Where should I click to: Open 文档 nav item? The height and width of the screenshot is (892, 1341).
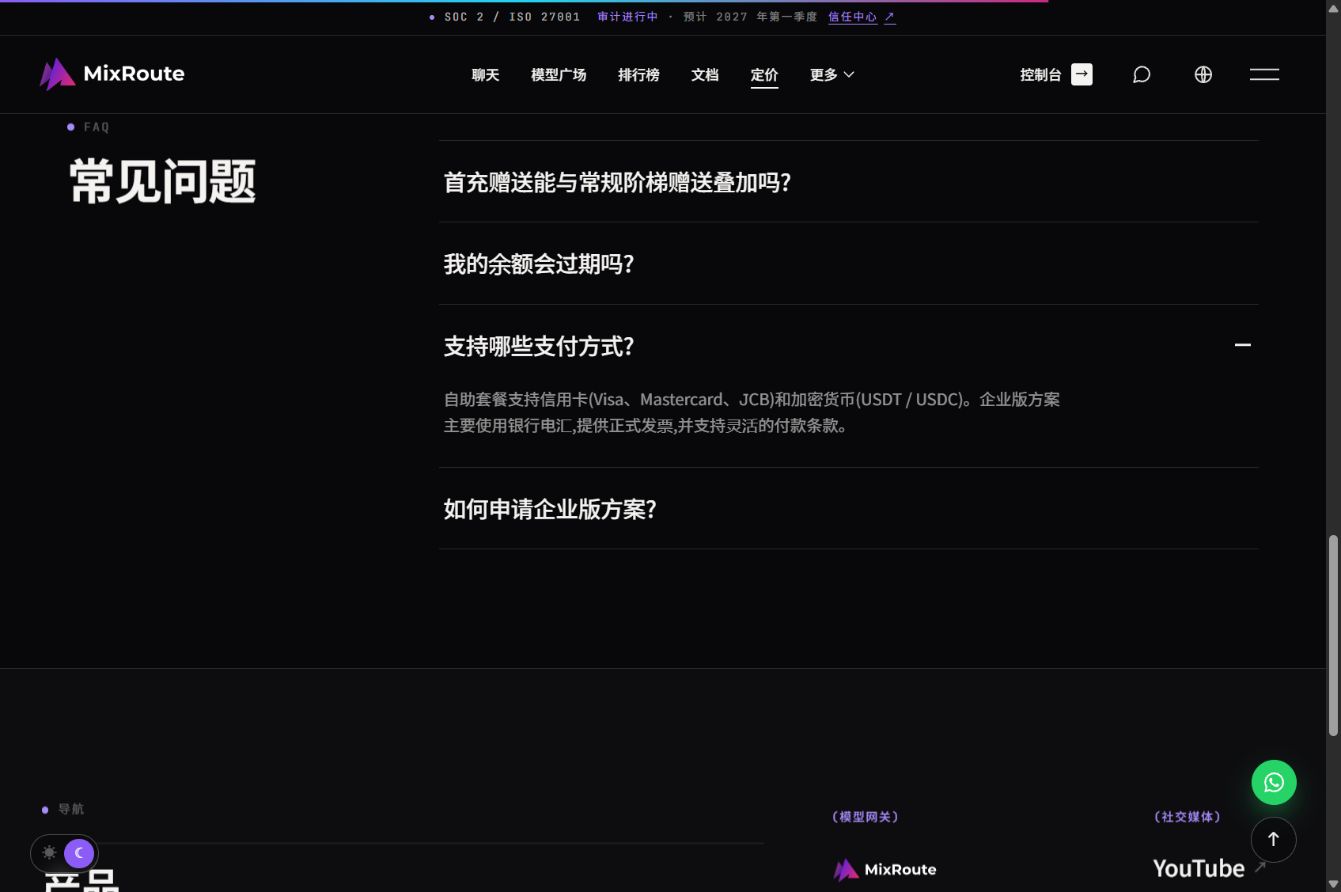[x=704, y=74]
